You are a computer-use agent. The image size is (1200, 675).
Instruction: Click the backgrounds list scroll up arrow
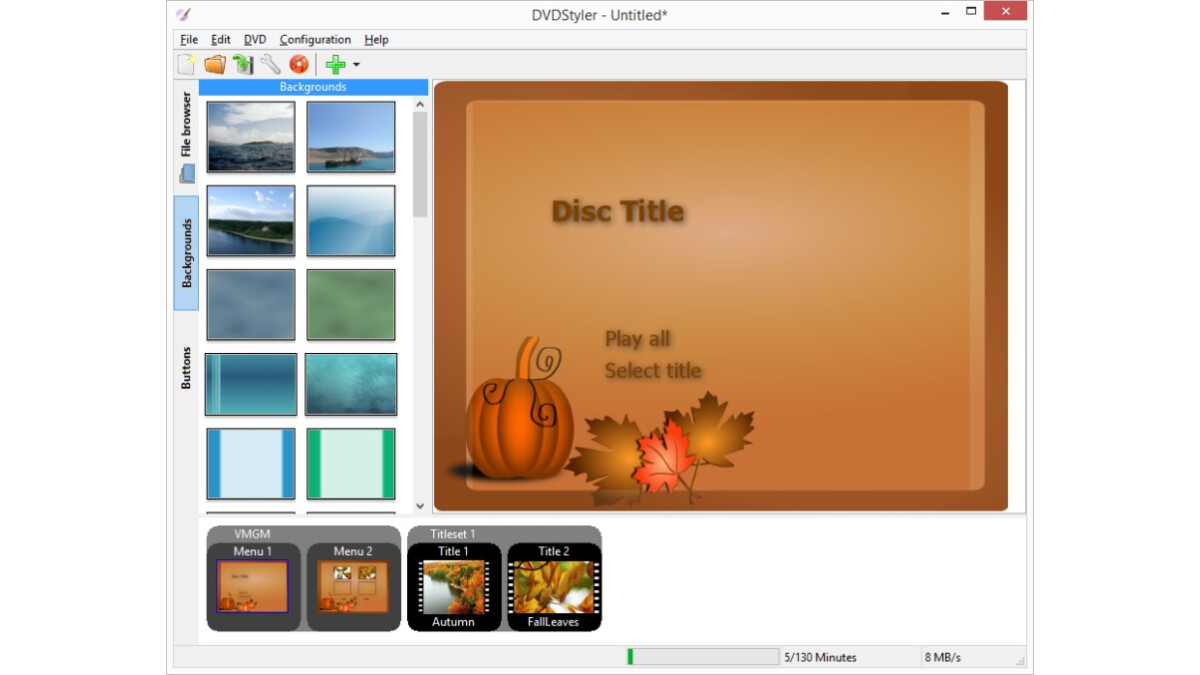pos(420,104)
